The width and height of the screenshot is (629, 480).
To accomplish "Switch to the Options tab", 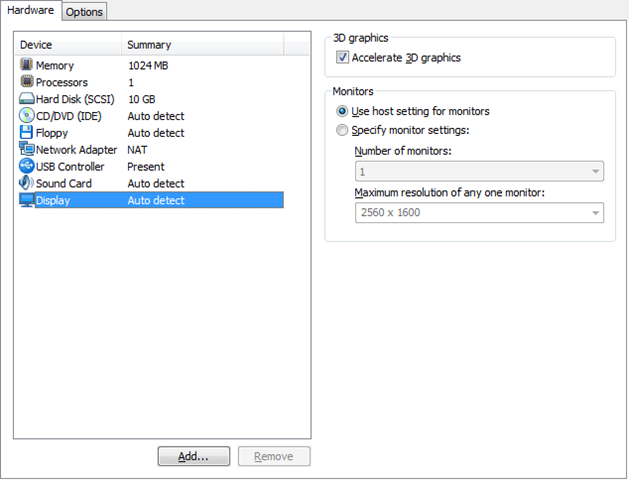I will pos(84,12).
